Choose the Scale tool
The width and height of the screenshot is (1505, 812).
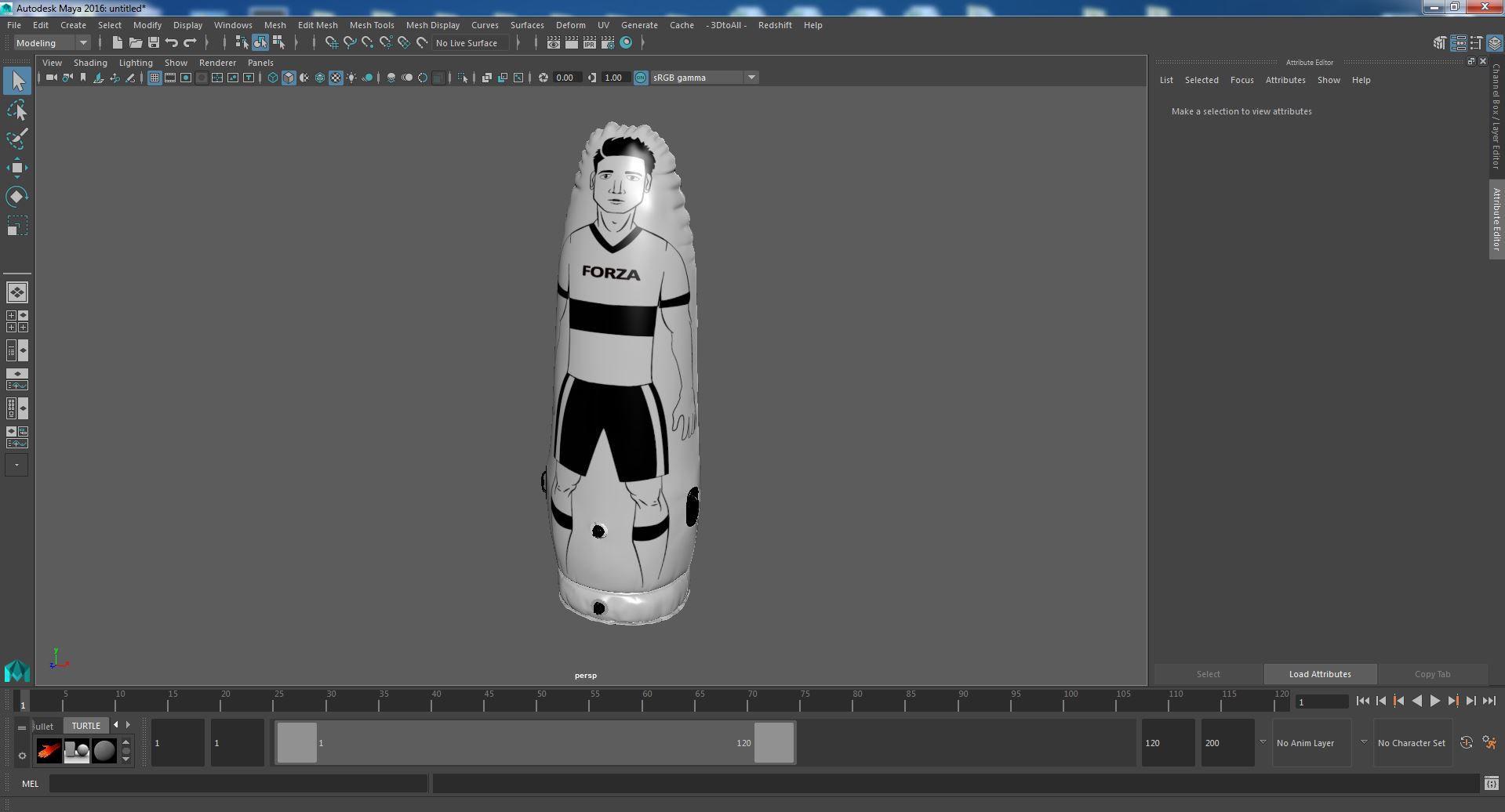point(17,226)
